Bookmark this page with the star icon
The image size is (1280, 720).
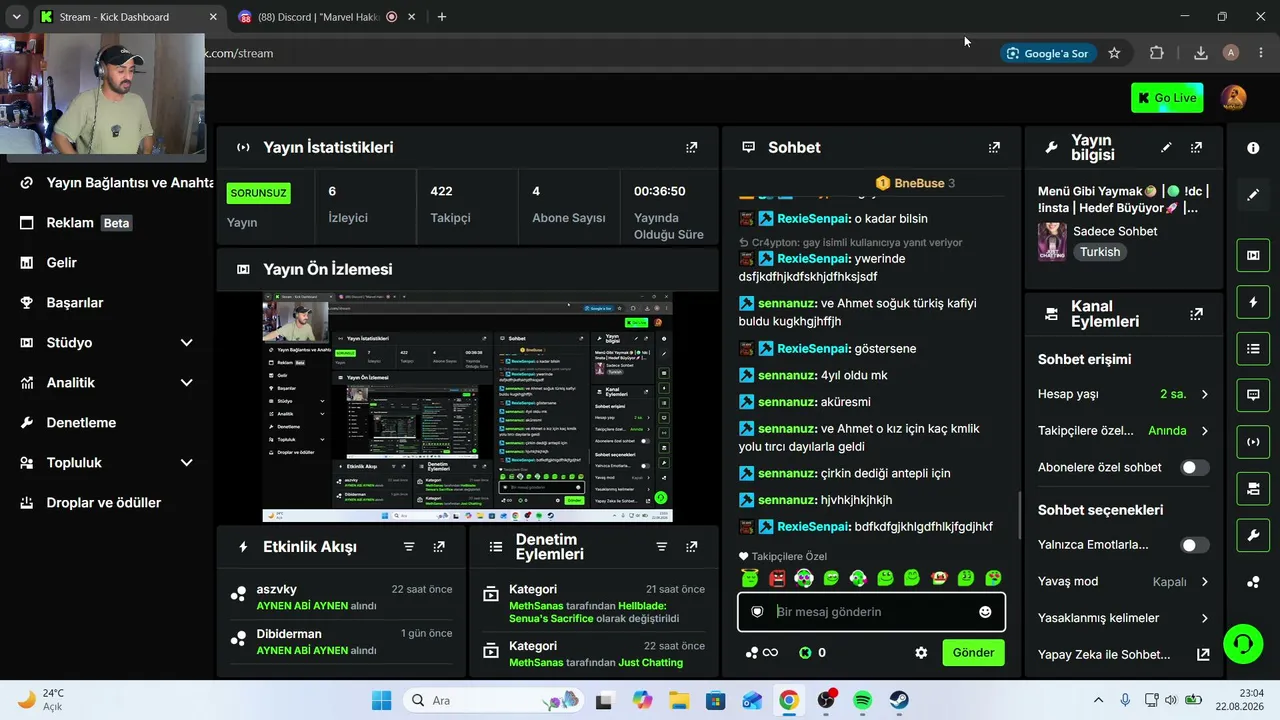[x=1114, y=53]
